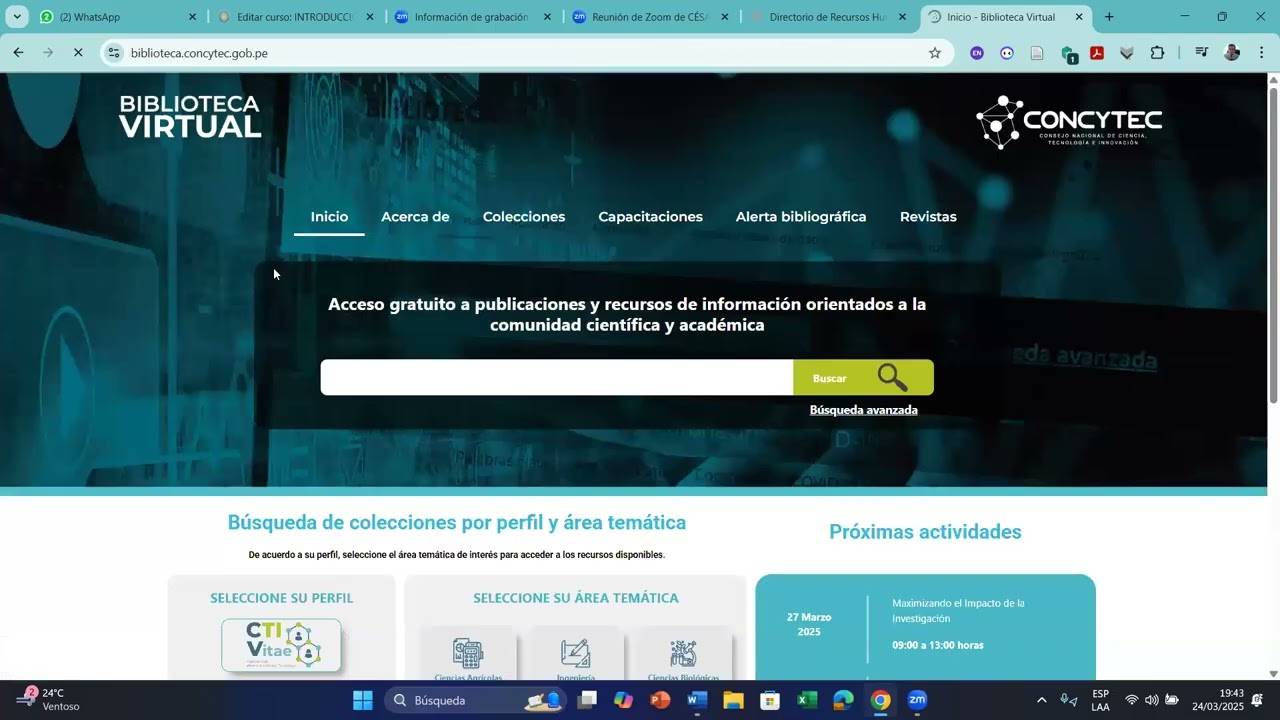This screenshot has height=720, width=1280.
Task: Go back to previous page
Action: [x=18, y=53]
